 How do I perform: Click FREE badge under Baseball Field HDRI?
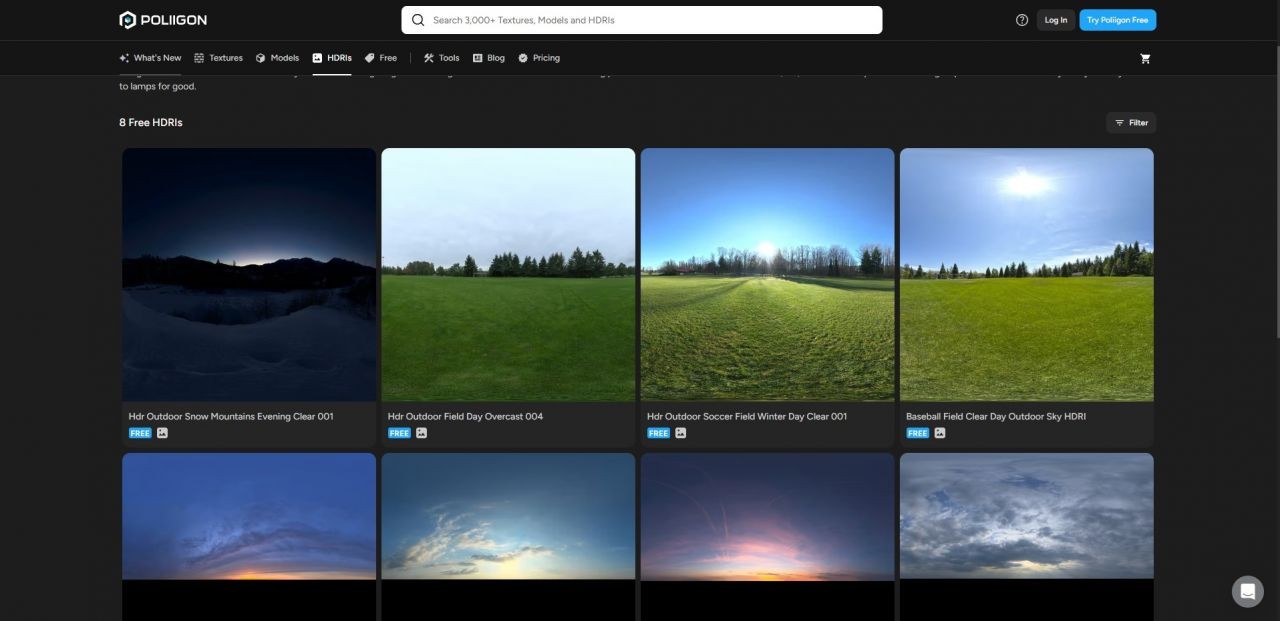[917, 433]
